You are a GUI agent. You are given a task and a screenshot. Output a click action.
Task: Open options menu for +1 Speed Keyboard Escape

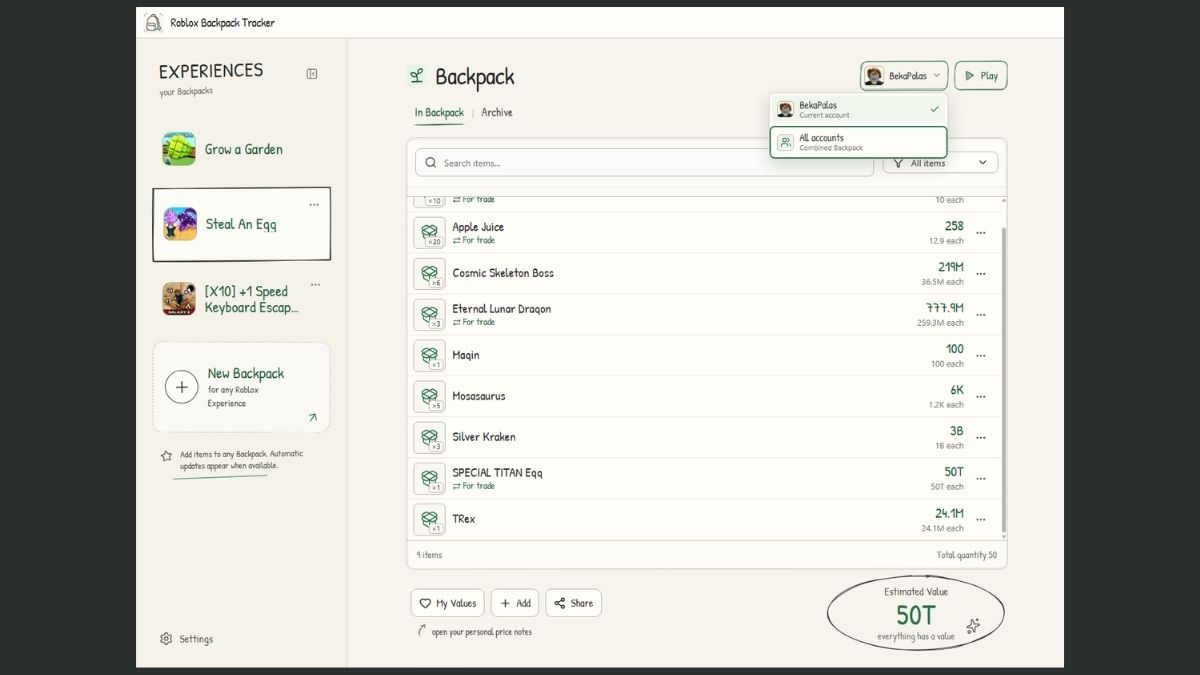pos(315,284)
